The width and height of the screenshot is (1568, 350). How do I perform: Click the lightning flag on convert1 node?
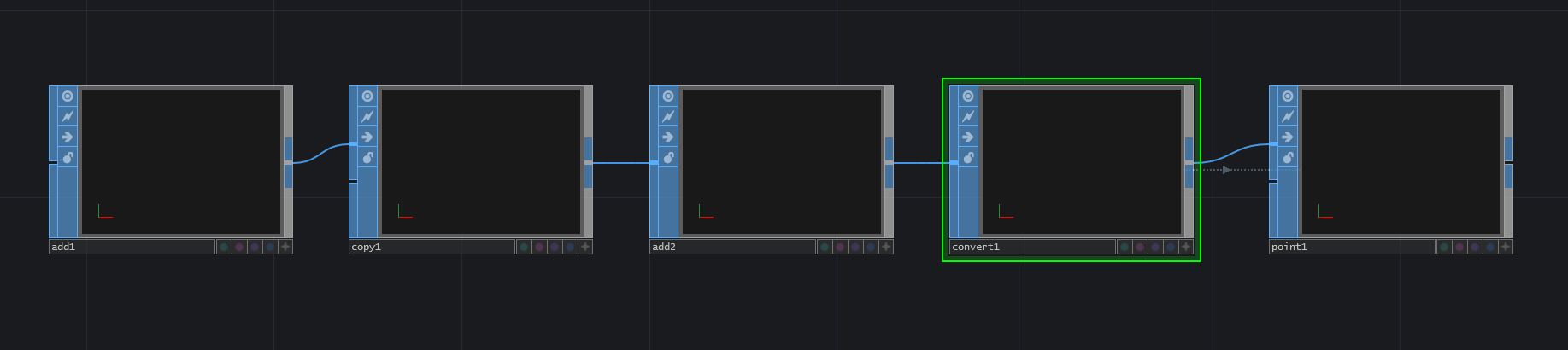pyautogui.click(x=968, y=117)
